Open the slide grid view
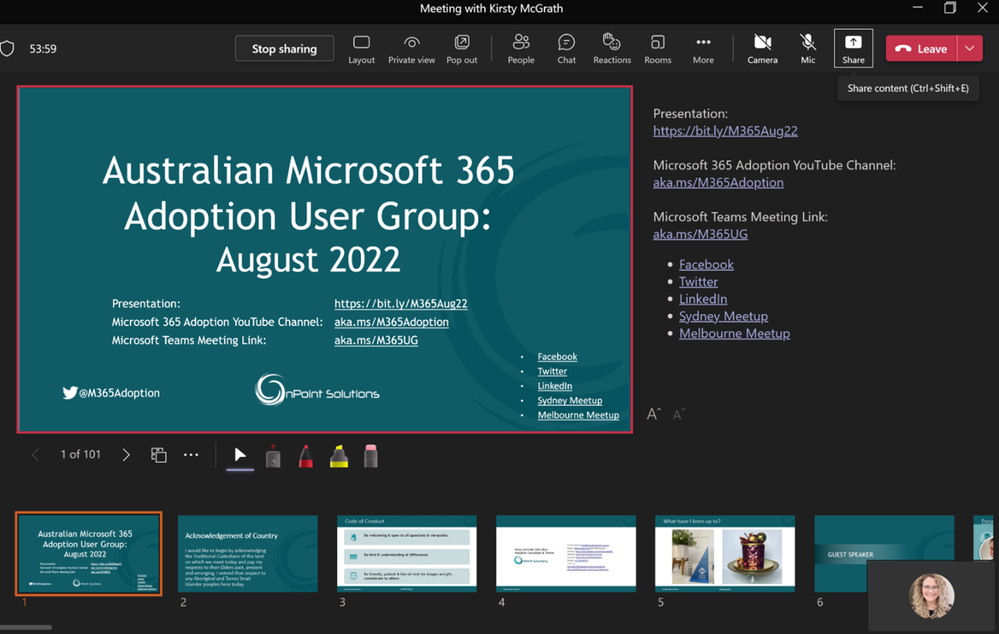 tap(159, 454)
